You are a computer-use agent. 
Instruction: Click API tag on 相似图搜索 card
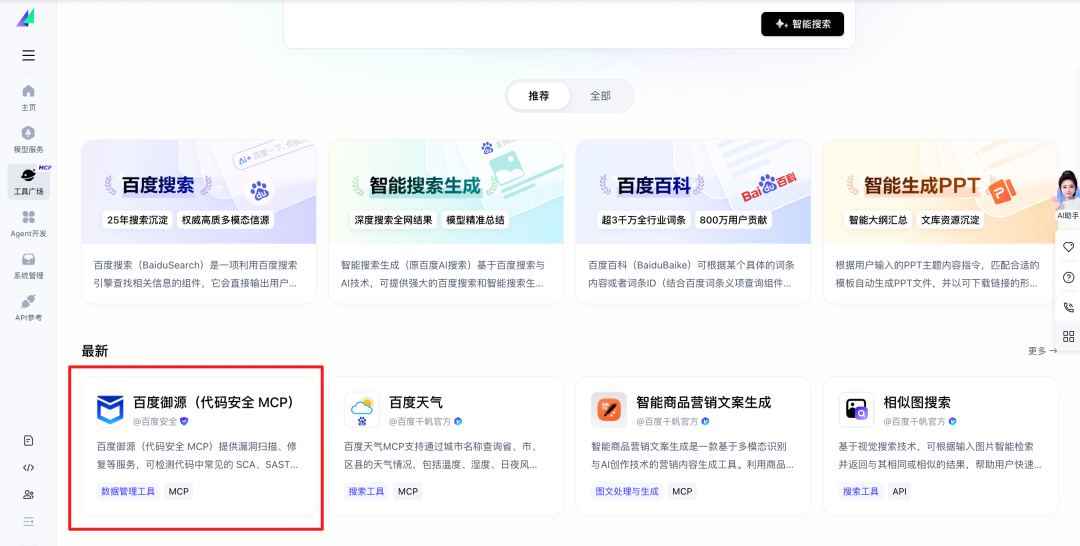tap(900, 492)
